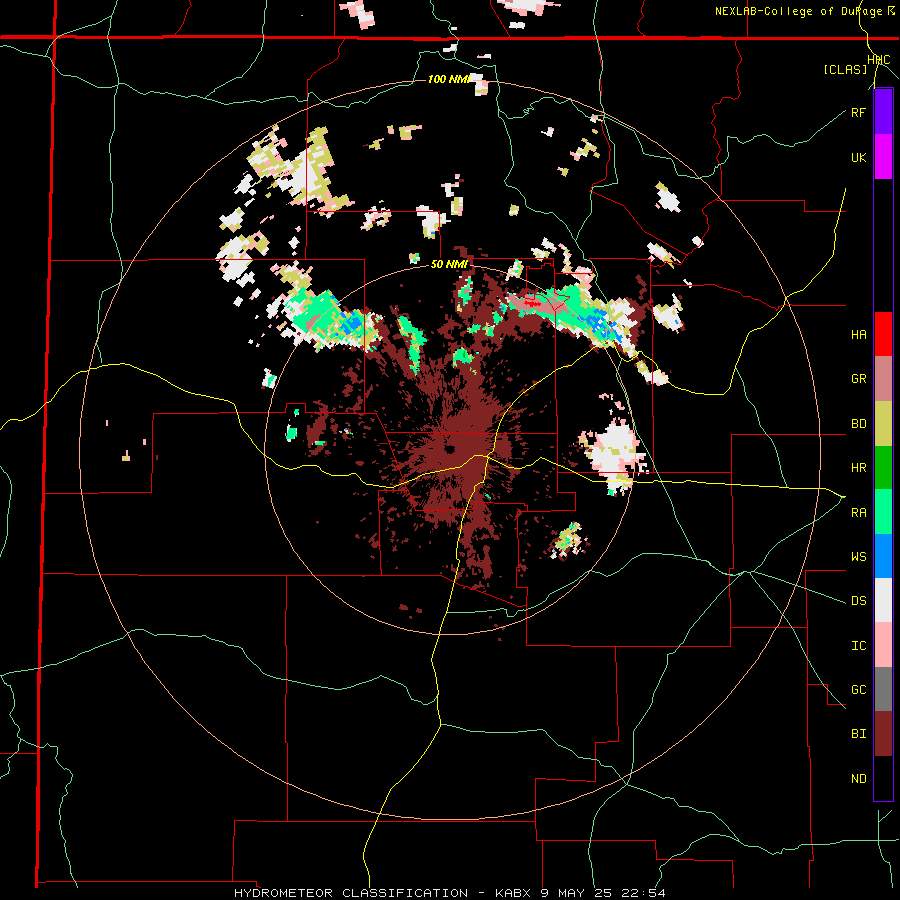The height and width of the screenshot is (900, 900).
Task: Click the dark brown BI legend swatch
Action: [883, 734]
